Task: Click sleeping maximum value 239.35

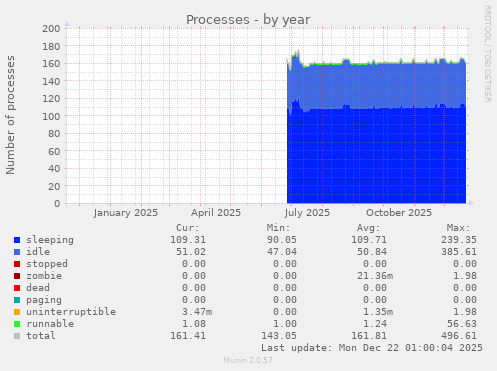Action: pyautogui.click(x=459, y=240)
